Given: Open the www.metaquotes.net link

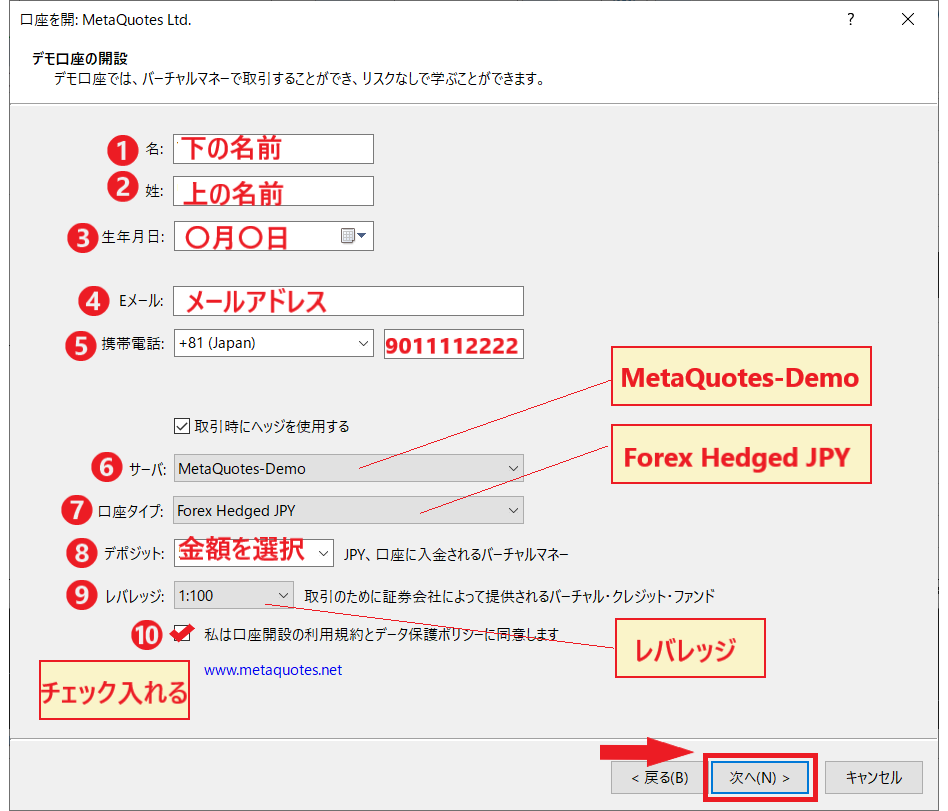Looking at the screenshot, I should tap(273, 670).
